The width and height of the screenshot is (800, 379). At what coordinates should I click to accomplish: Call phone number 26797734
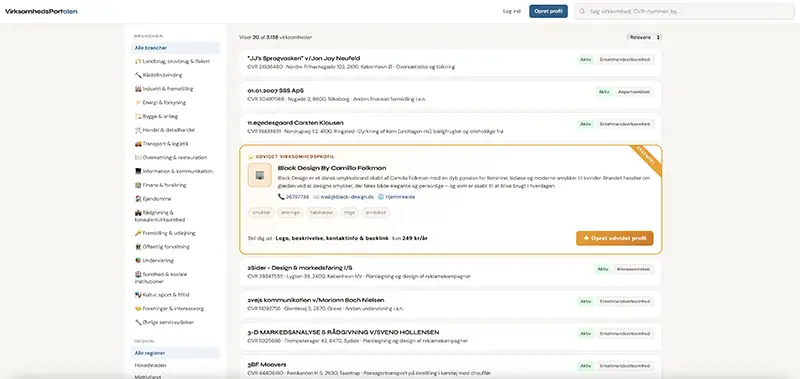293,196
